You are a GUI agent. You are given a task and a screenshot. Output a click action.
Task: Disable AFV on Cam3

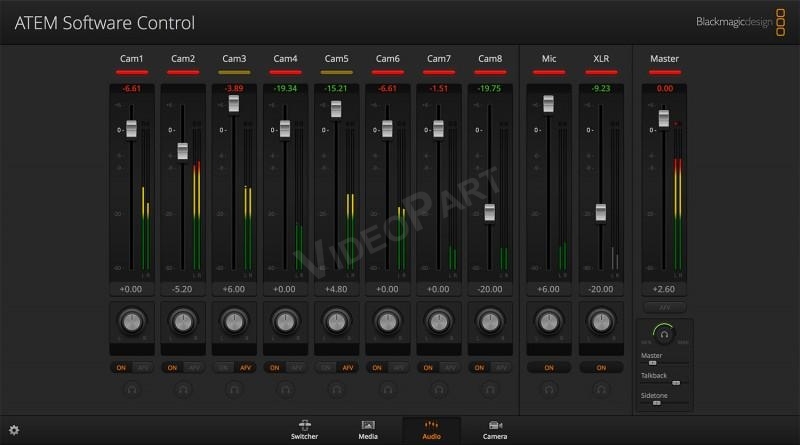point(245,367)
